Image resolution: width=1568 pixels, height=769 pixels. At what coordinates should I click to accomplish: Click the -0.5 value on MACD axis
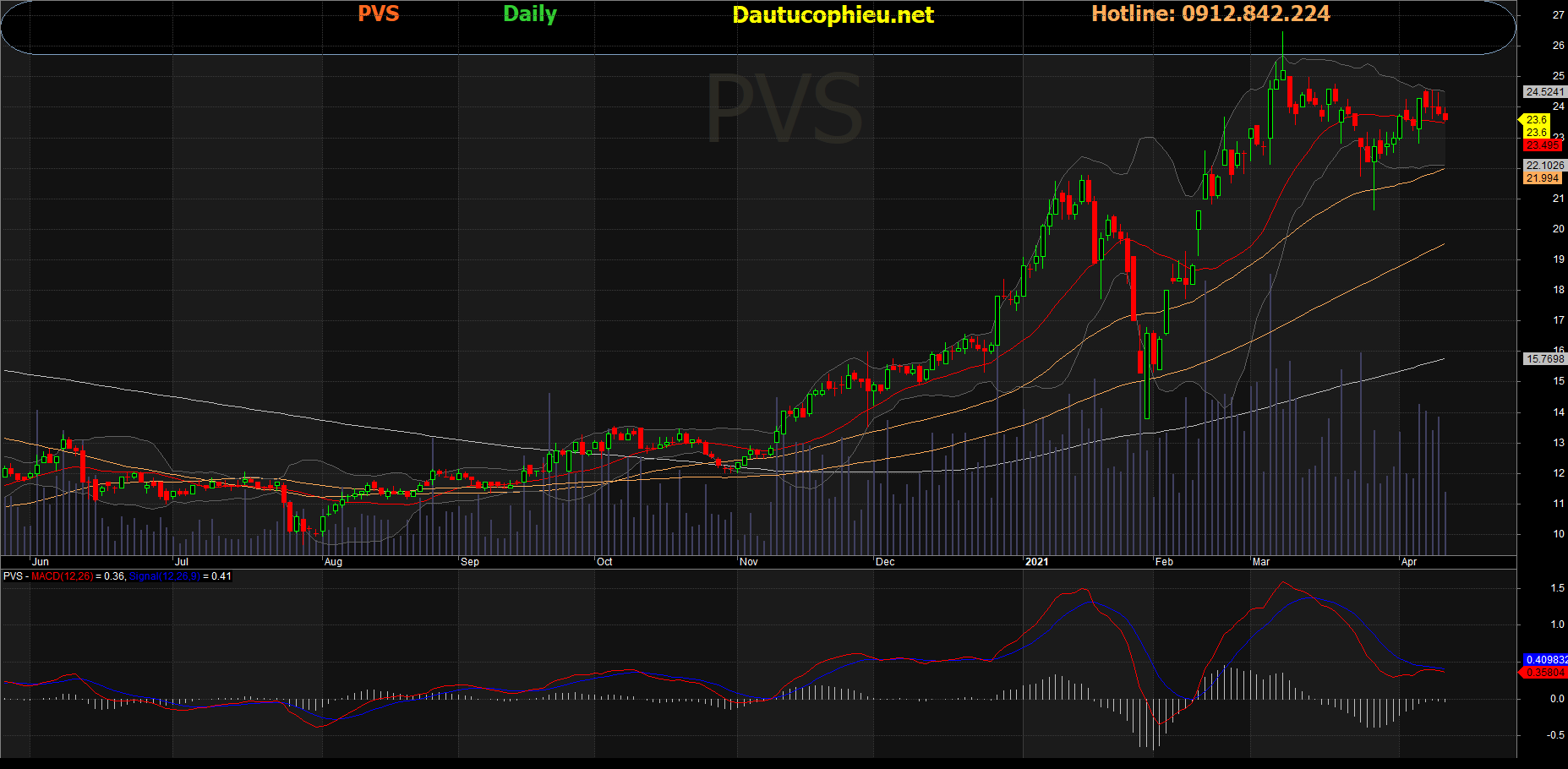(x=1555, y=735)
